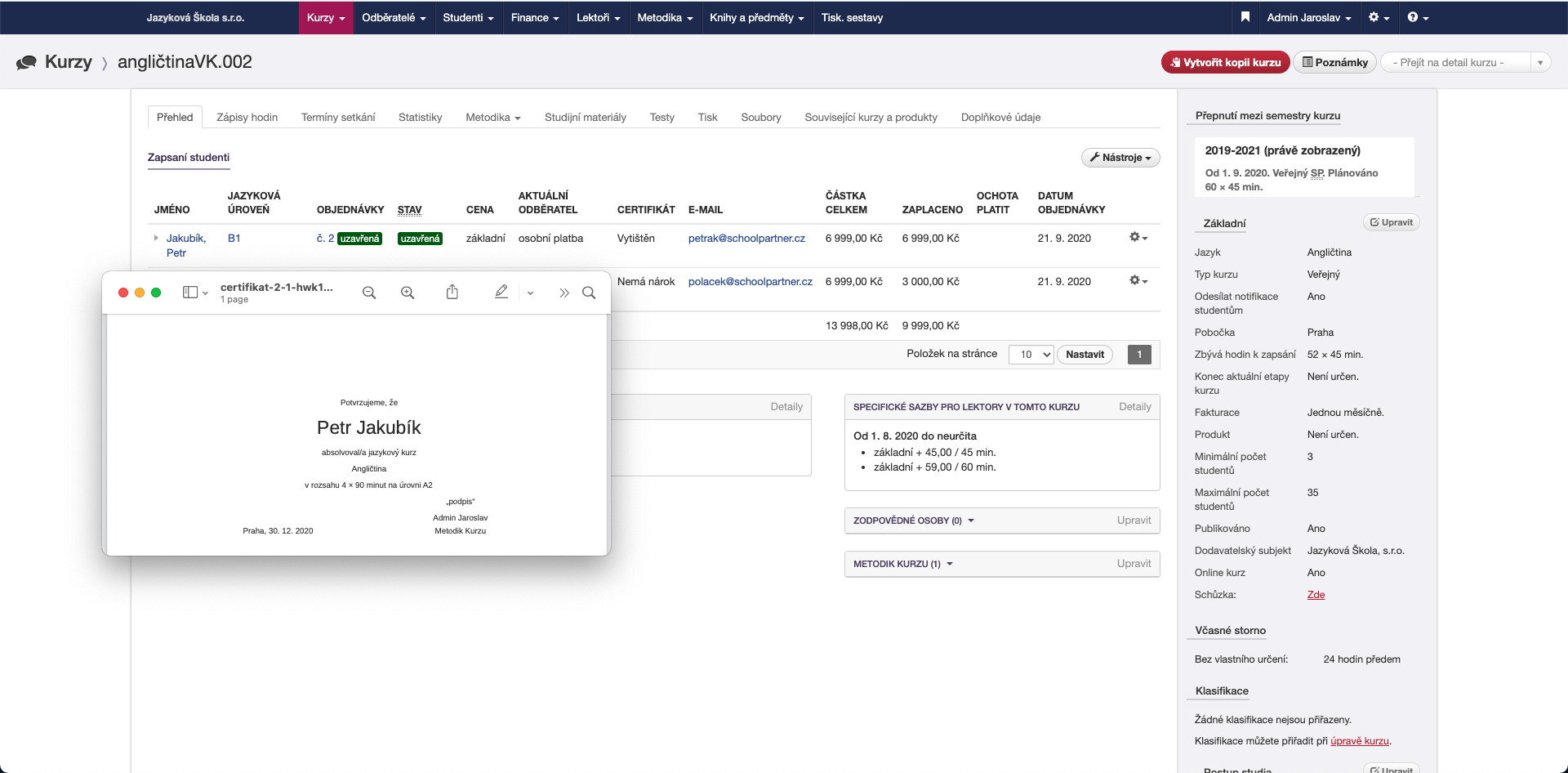Switch to Statistiky tab
Viewport: 1568px width, 773px height.
tap(420, 118)
